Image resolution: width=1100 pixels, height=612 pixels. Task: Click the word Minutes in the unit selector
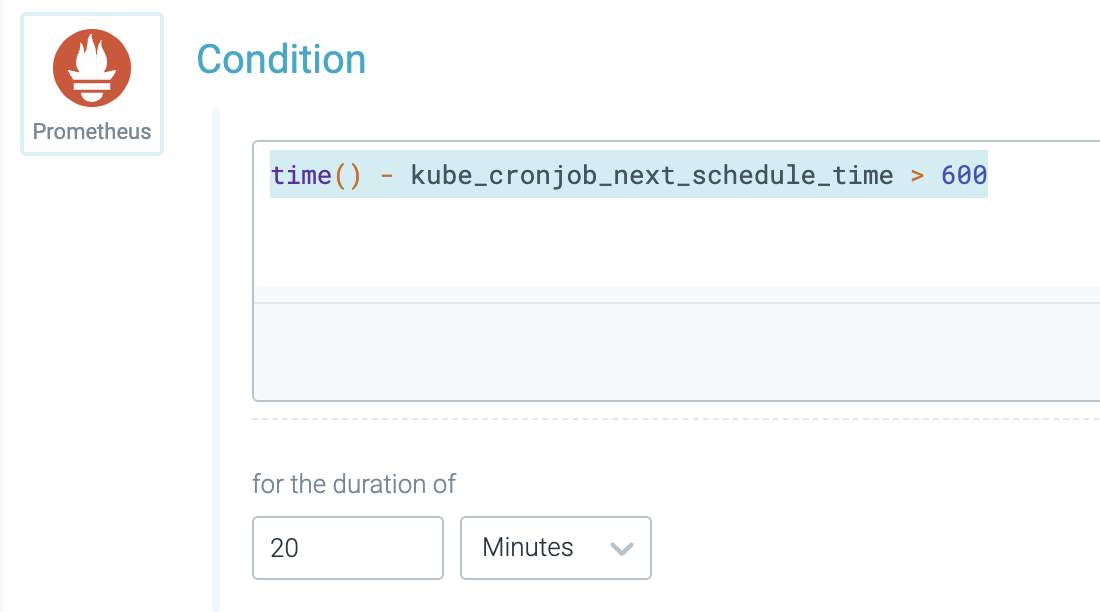pos(528,548)
